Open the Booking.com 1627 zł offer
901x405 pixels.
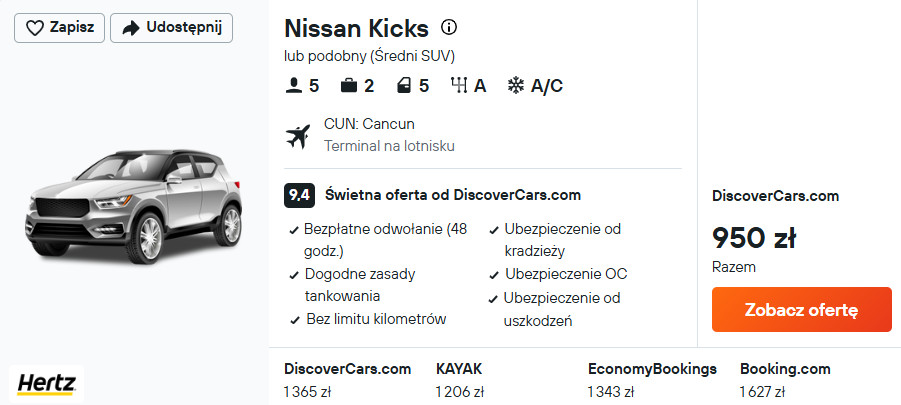pos(785,380)
